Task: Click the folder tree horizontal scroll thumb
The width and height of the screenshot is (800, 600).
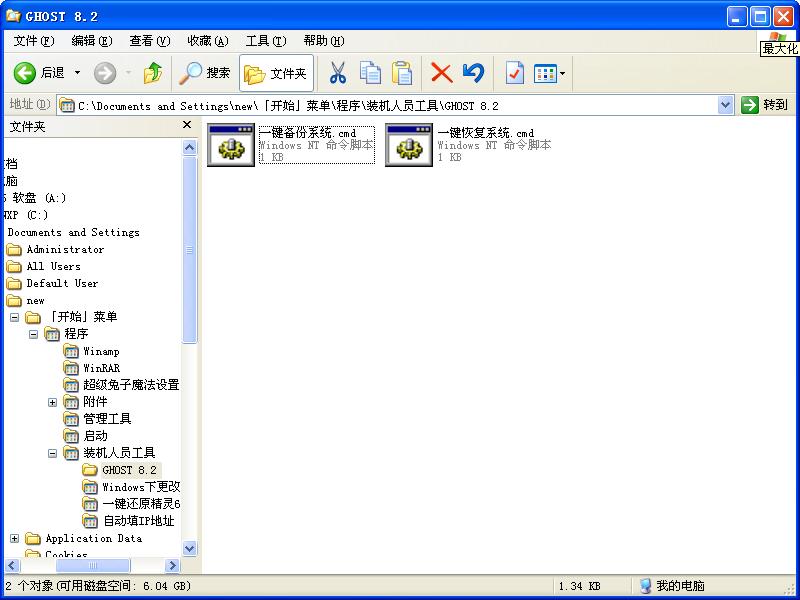Action: pyautogui.click(x=92, y=565)
